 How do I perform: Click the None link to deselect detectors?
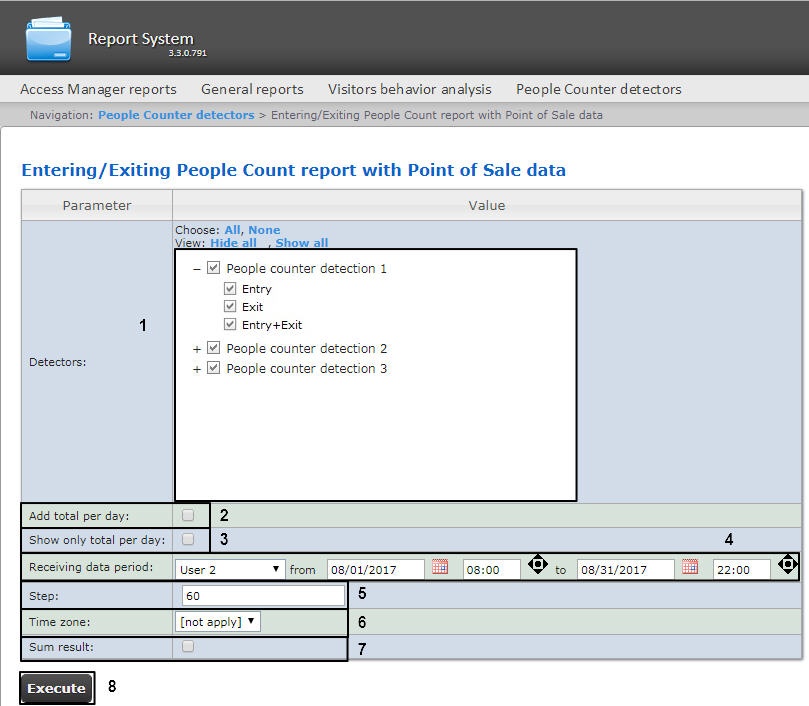pos(264,230)
